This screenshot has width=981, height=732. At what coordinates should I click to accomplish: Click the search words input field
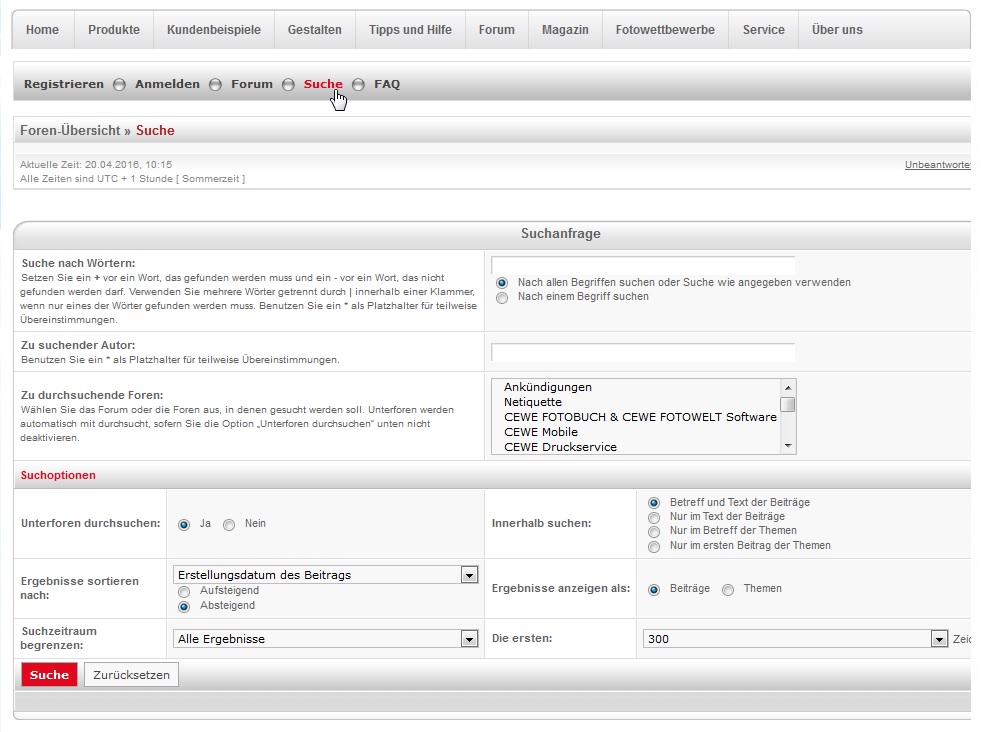(x=643, y=265)
